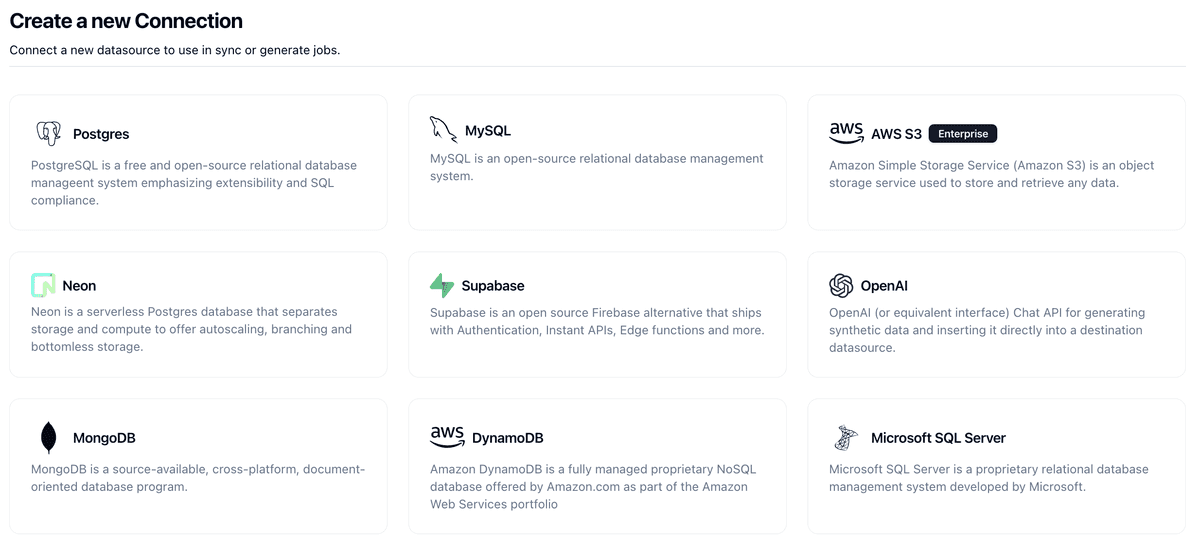Click the MongoDB leaf icon
Image resolution: width=1200 pixels, height=549 pixels.
pos(48,438)
